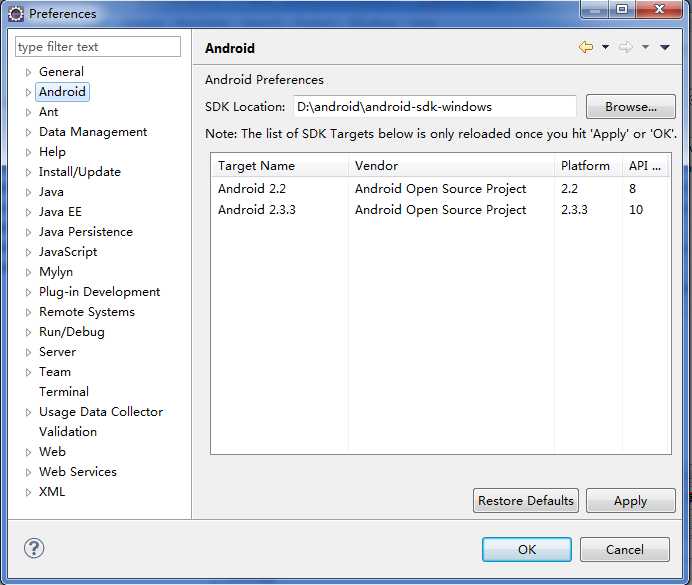Expand the XML tree node

(28, 492)
